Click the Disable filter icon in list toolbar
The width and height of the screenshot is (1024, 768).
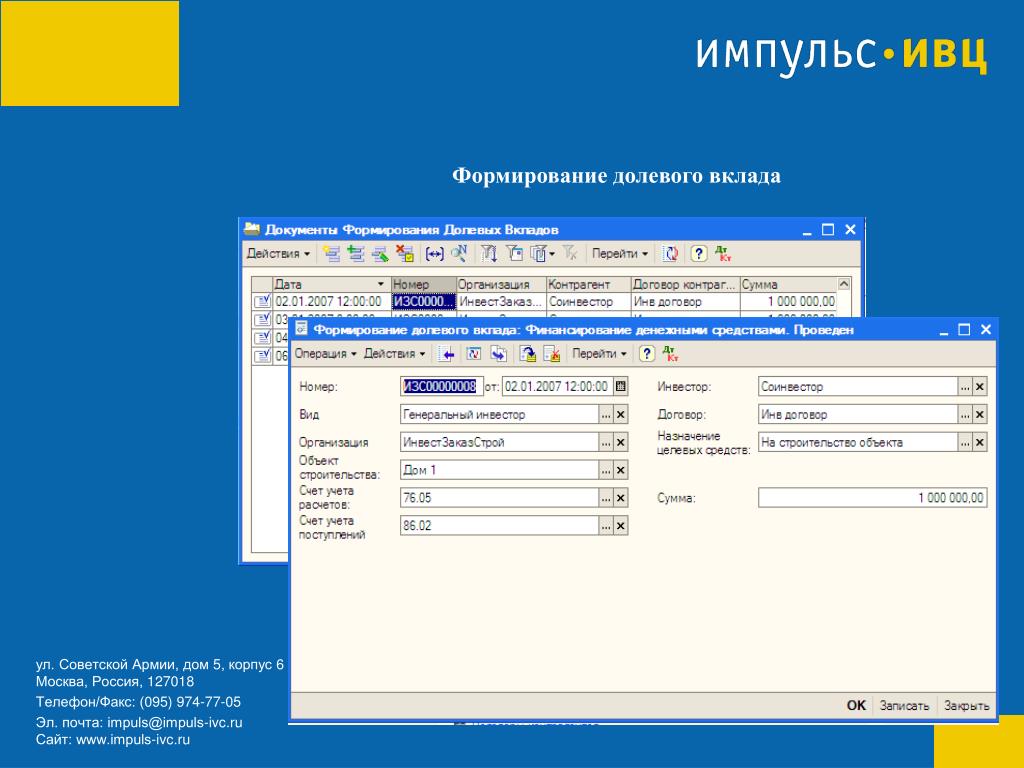point(569,253)
